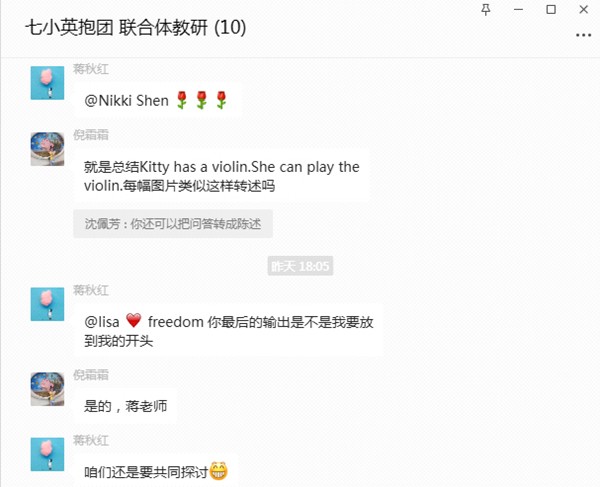This screenshot has width=600, height=487.
Task: Pin this chat window on top
Action: point(486,10)
